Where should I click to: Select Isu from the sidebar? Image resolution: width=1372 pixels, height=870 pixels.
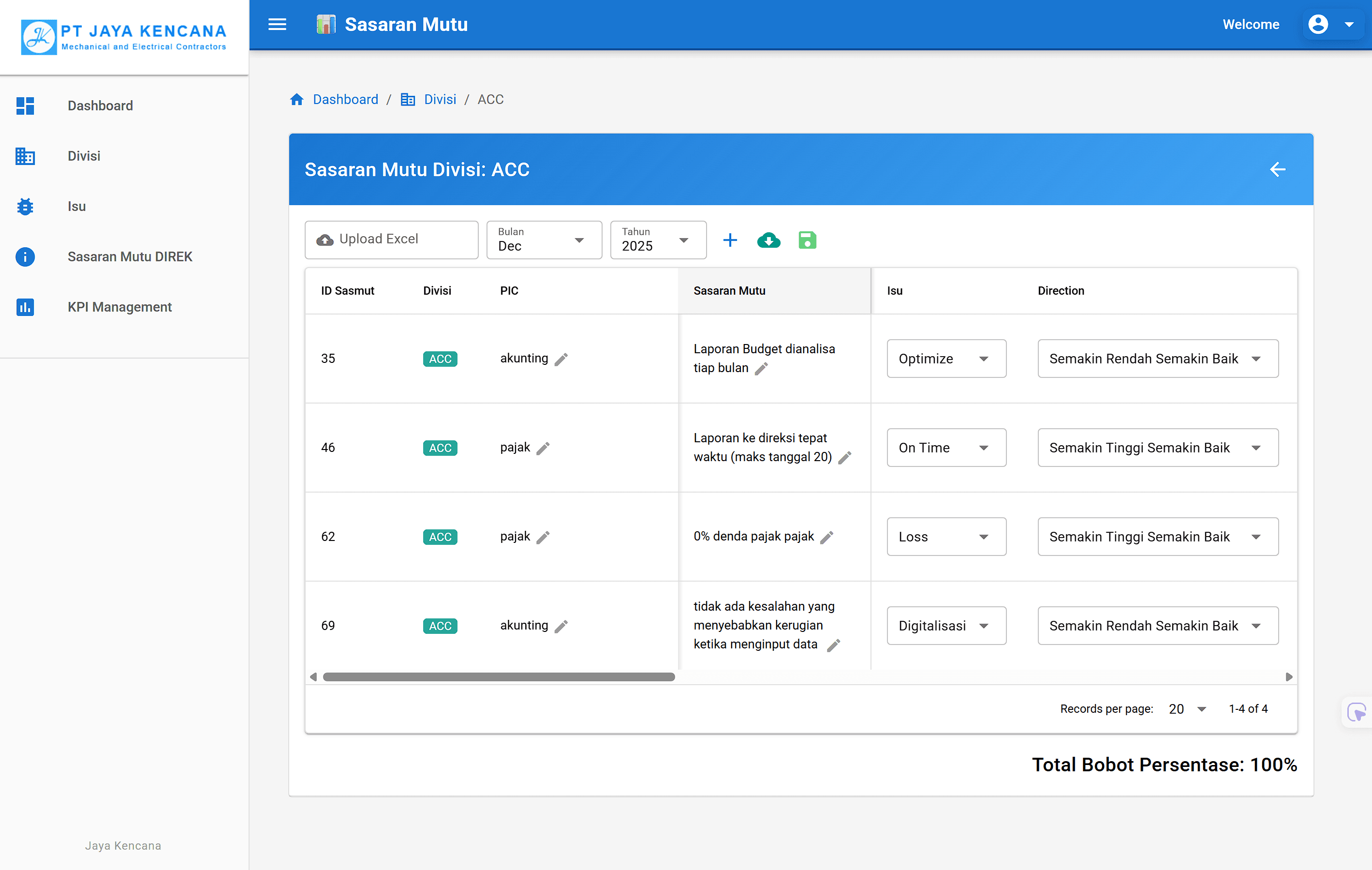(76, 207)
